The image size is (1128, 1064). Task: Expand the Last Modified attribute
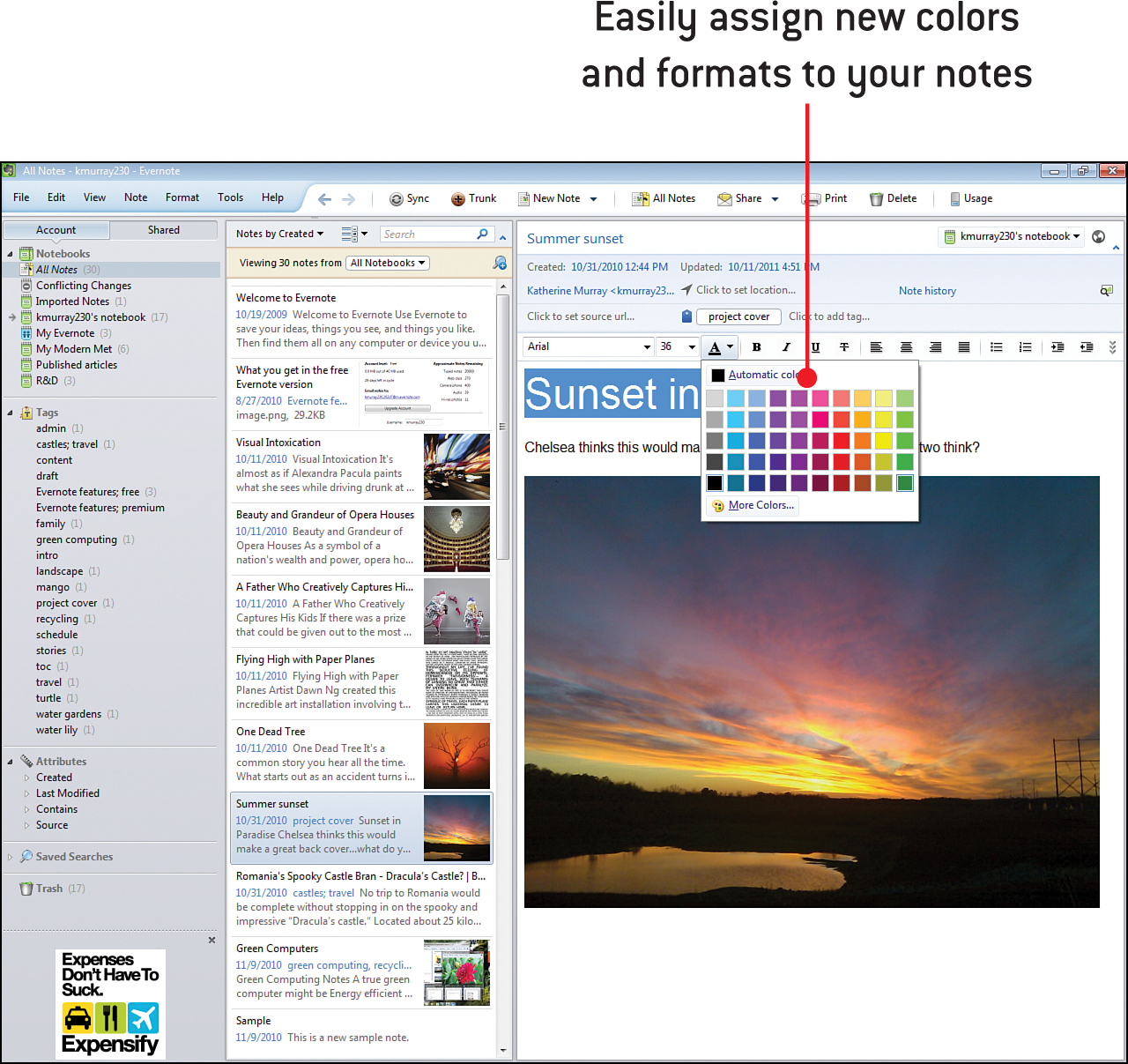26,793
